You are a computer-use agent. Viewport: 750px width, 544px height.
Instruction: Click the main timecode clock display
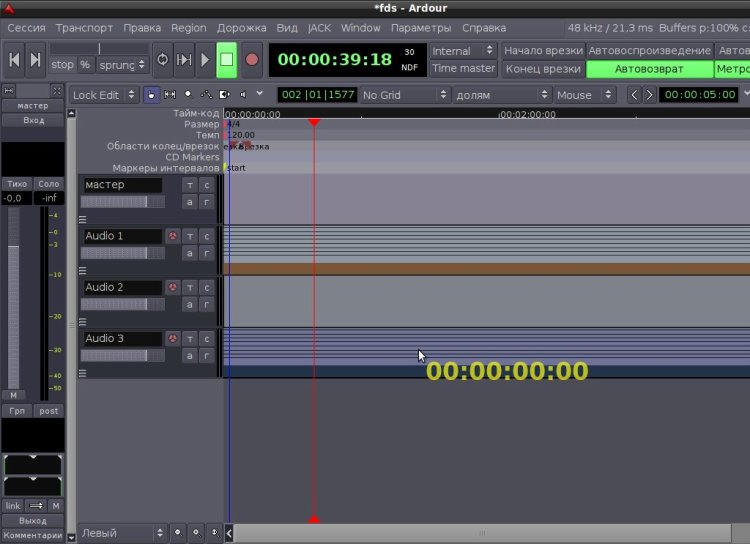[335, 59]
